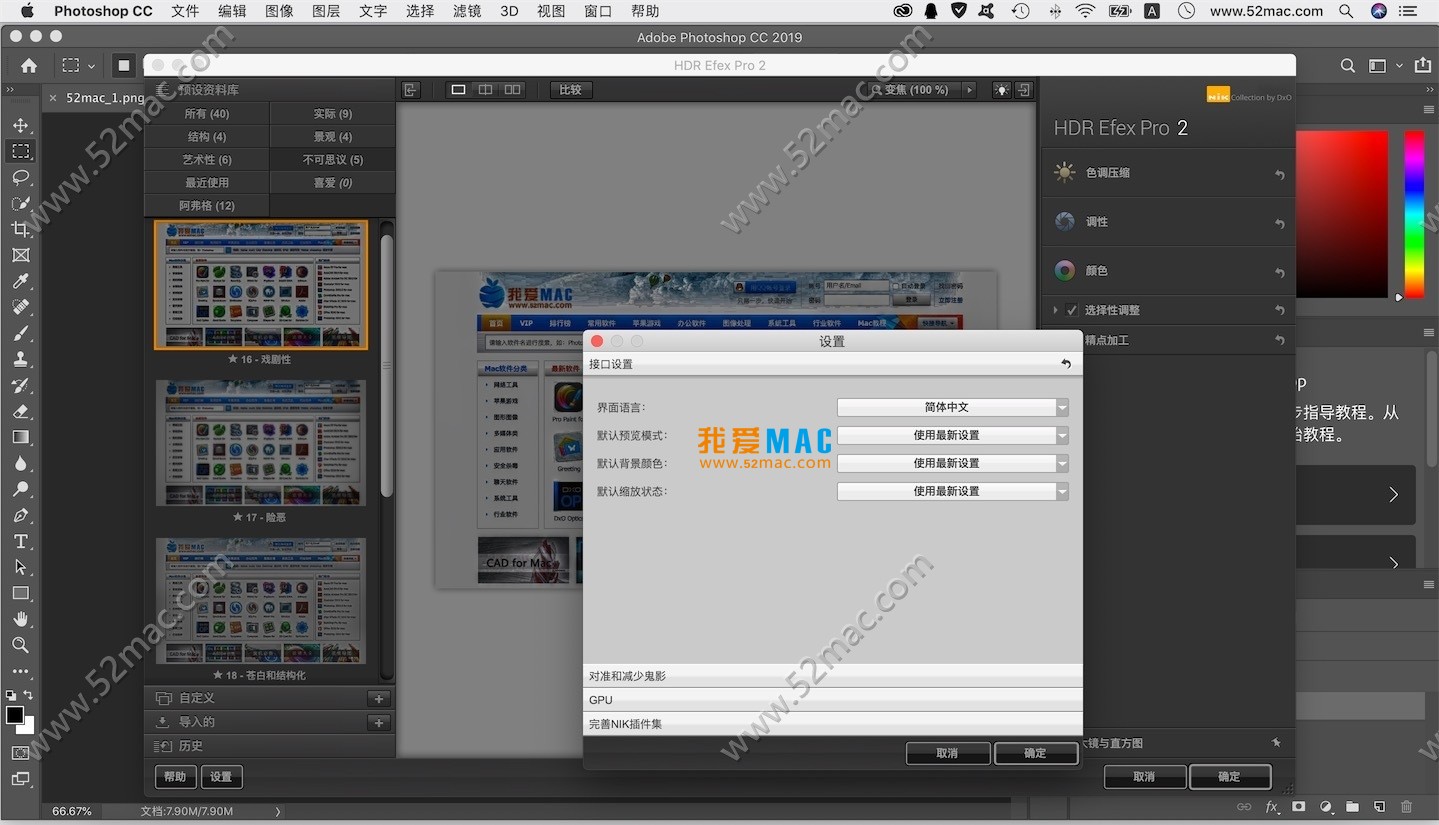
Task: Select side-by-side preview mode
Action: pos(512,90)
